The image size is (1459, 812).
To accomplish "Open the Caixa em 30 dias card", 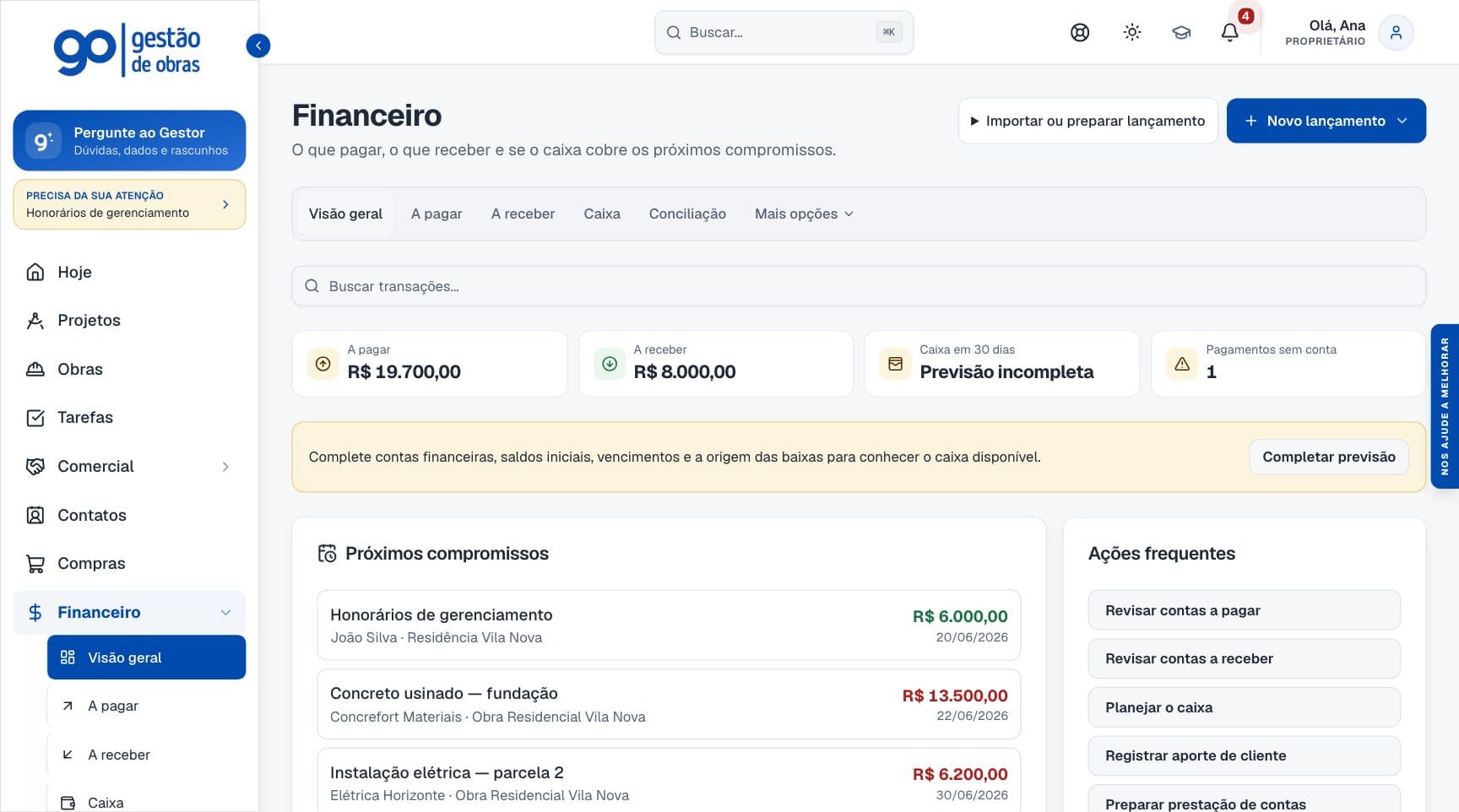I will (x=1002, y=364).
